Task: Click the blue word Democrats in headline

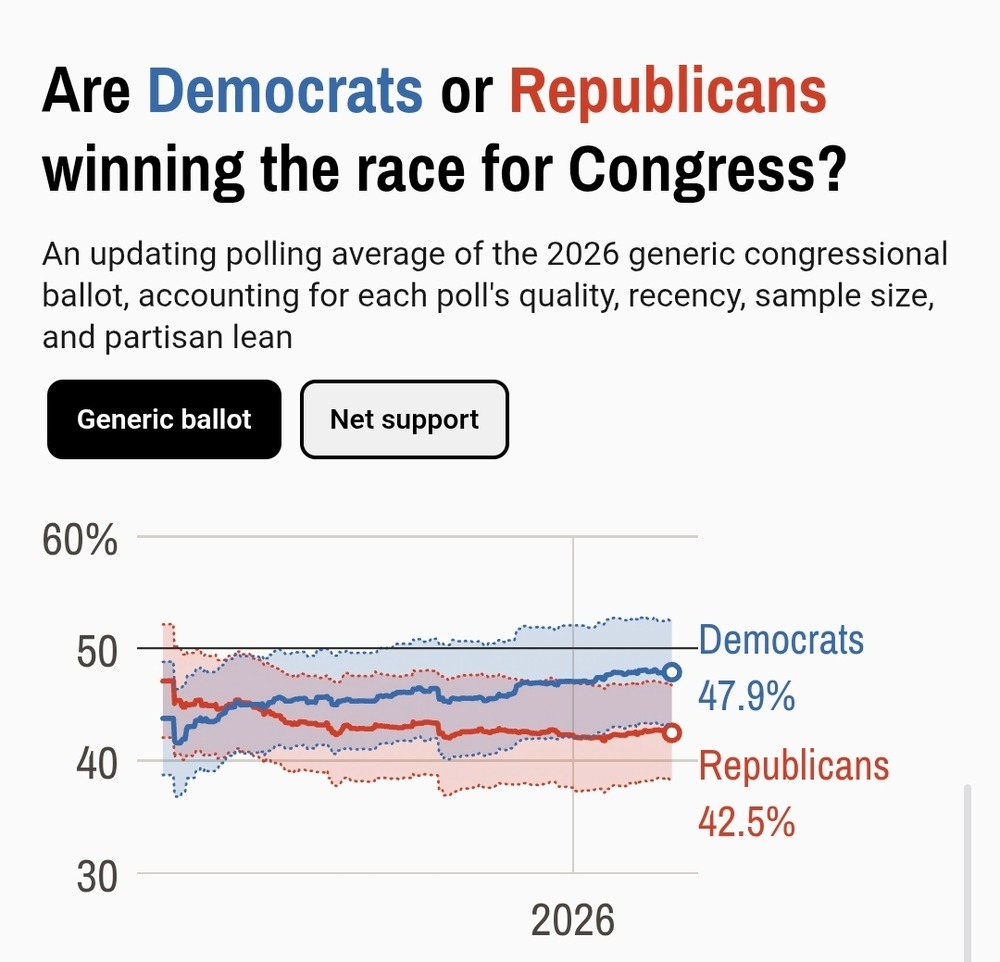Action: 285,91
